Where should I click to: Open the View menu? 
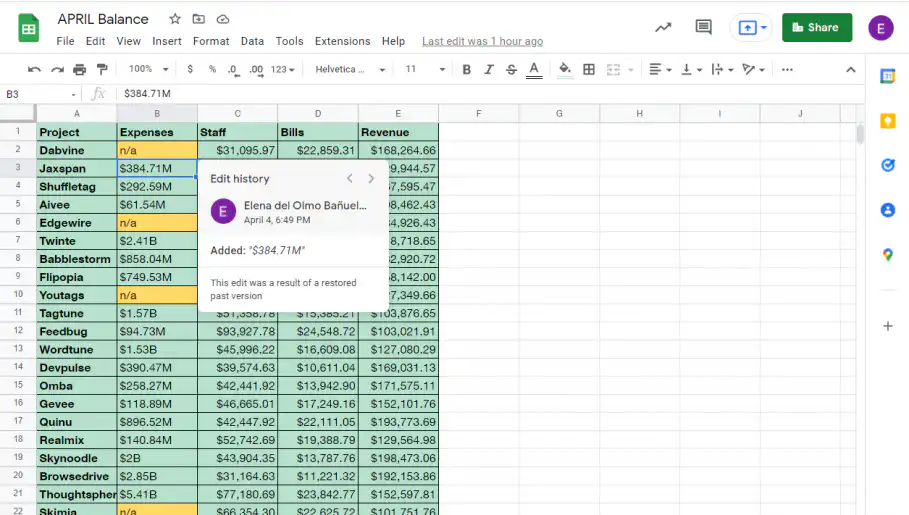128,41
